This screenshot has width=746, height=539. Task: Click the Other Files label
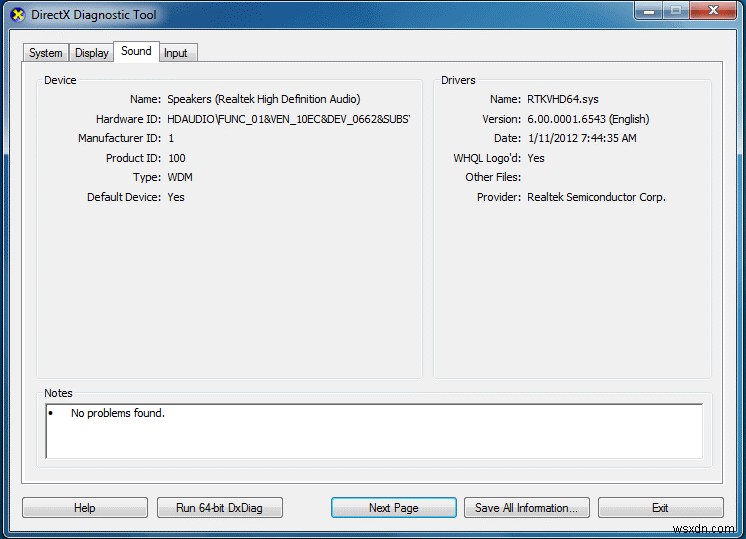pyautogui.click(x=493, y=177)
